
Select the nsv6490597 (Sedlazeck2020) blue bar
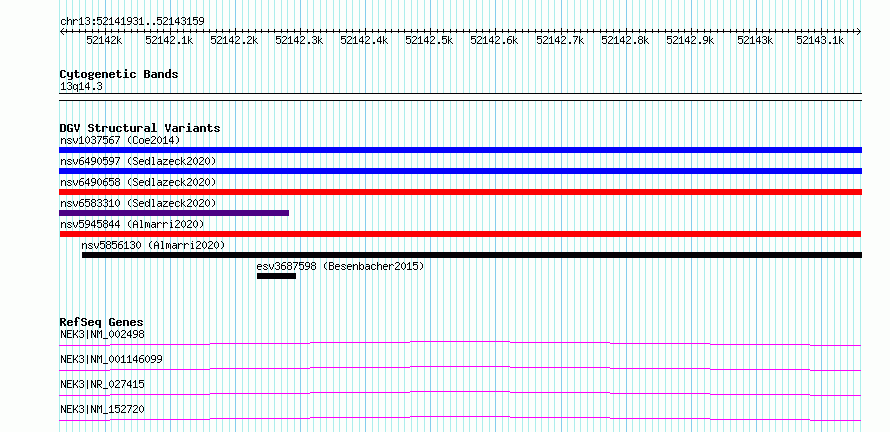point(460,171)
